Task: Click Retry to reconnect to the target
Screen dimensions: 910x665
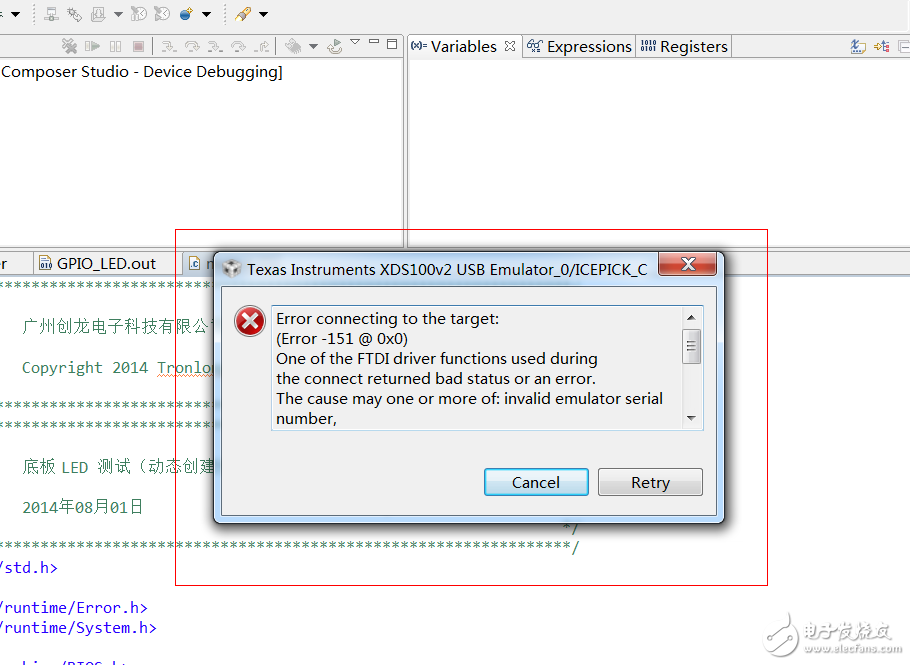Action: (650, 482)
